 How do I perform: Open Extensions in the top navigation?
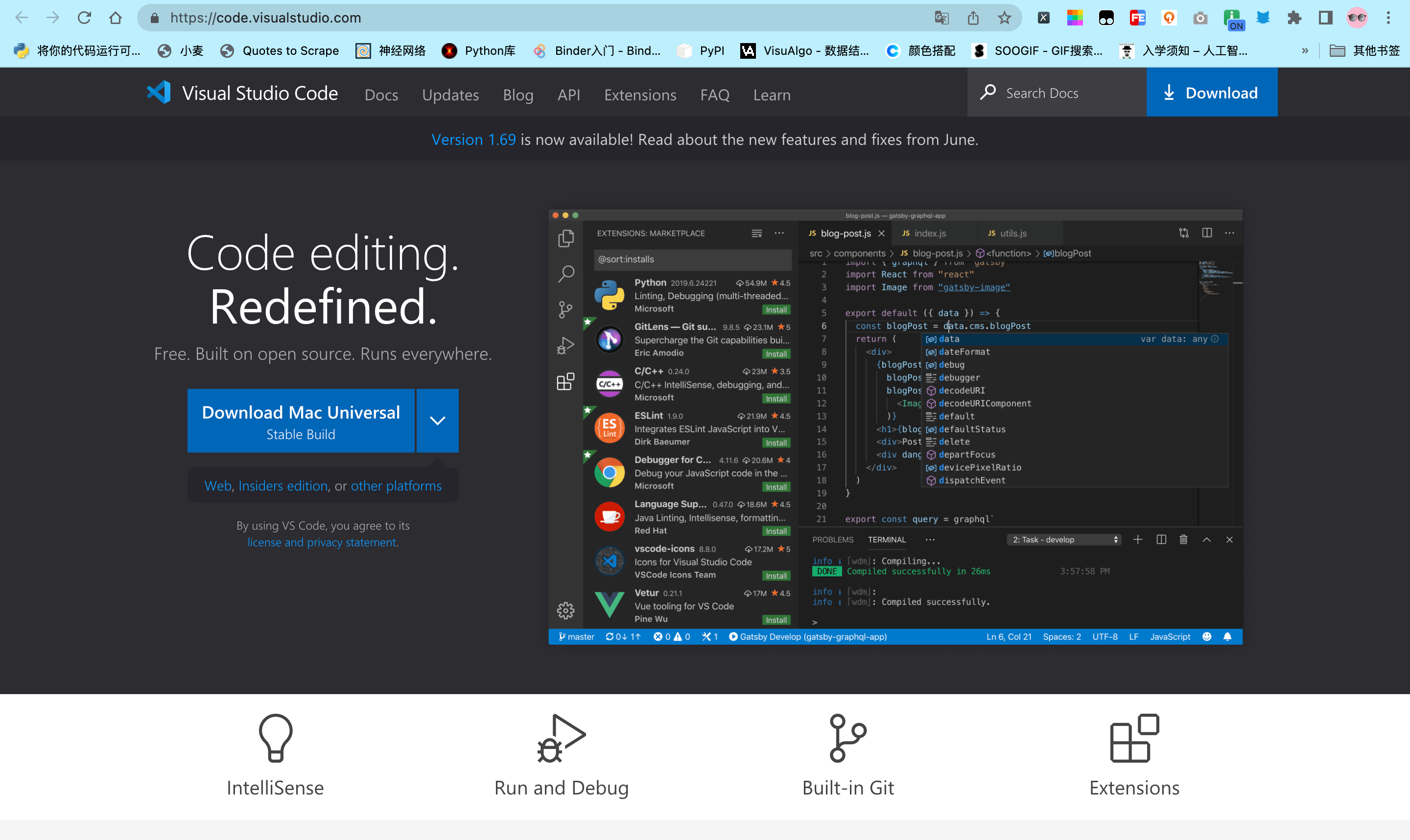click(640, 94)
